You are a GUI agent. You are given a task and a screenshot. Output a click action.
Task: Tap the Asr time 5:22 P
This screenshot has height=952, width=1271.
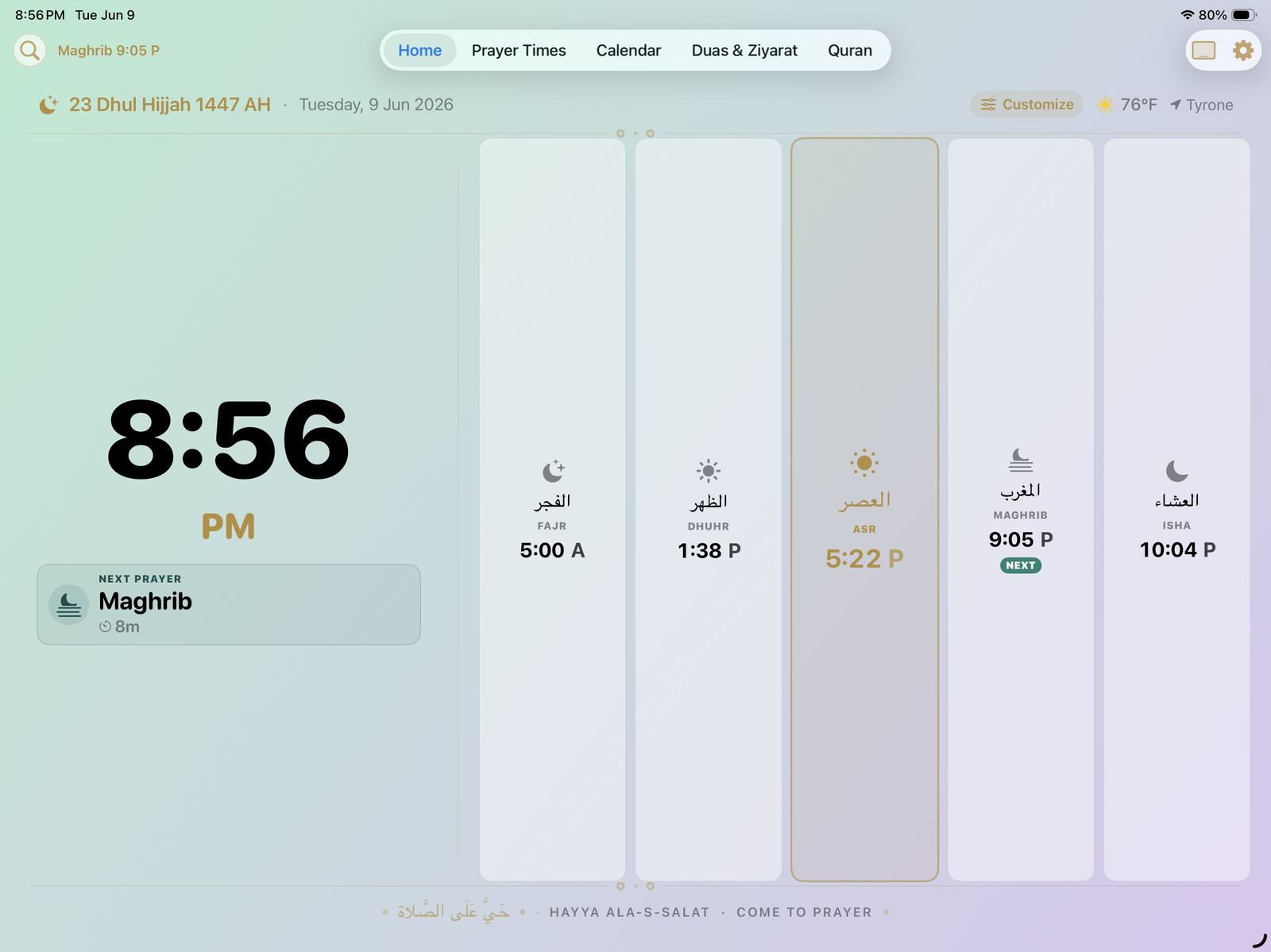coord(864,559)
